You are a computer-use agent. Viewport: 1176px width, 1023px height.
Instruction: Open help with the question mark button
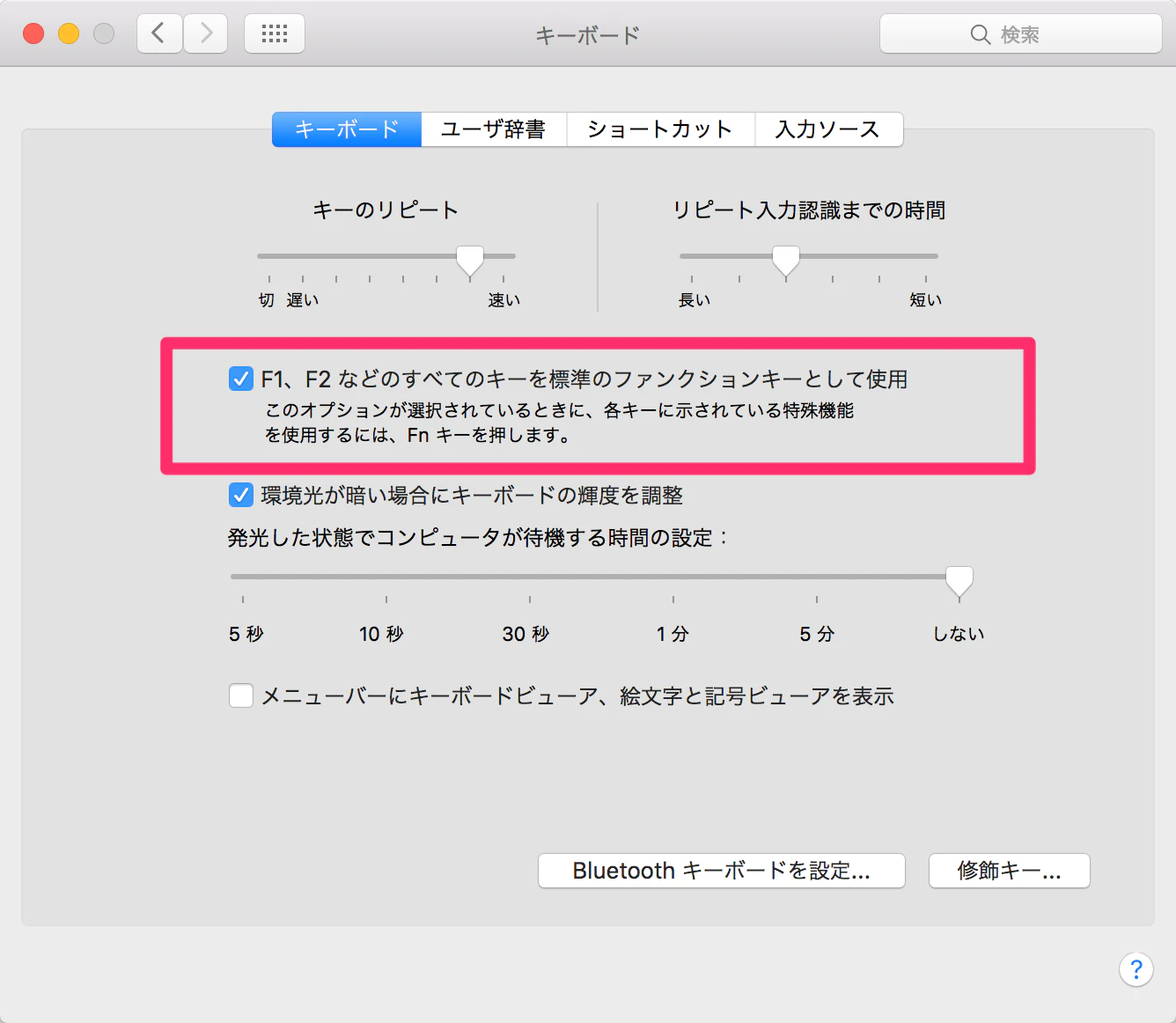point(1136,969)
